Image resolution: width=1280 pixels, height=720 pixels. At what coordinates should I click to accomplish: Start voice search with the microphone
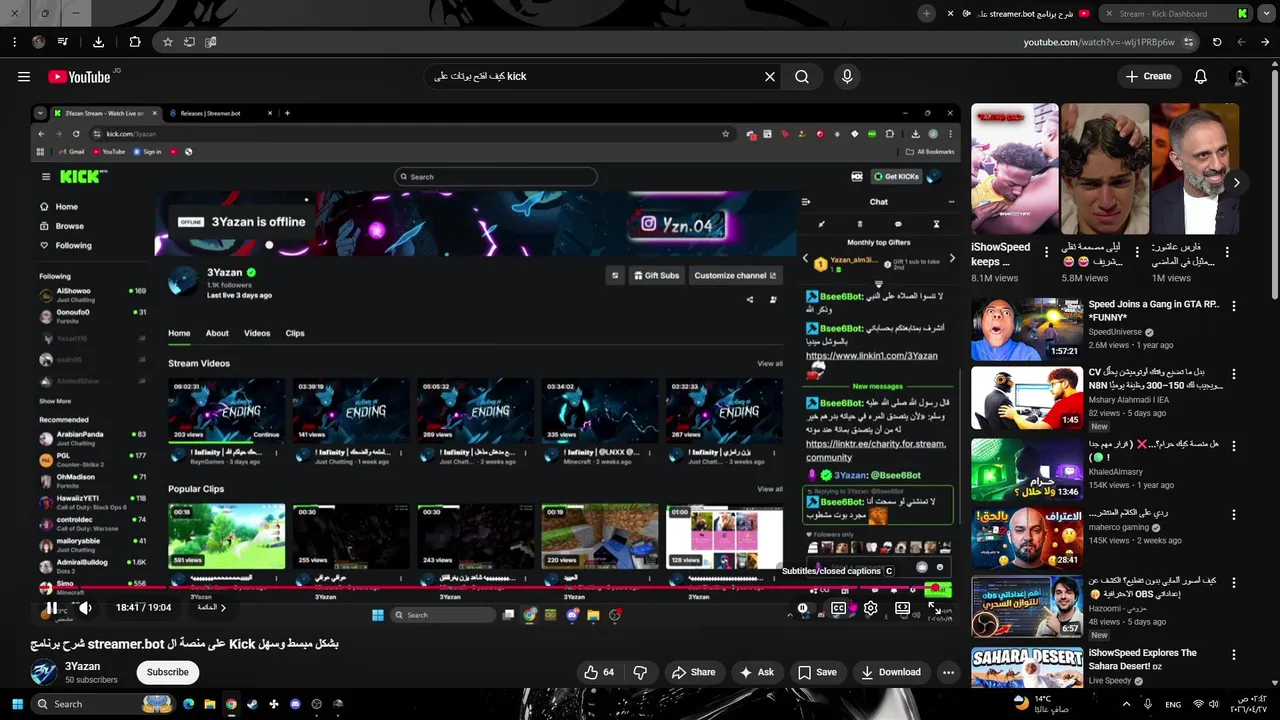coord(847,76)
